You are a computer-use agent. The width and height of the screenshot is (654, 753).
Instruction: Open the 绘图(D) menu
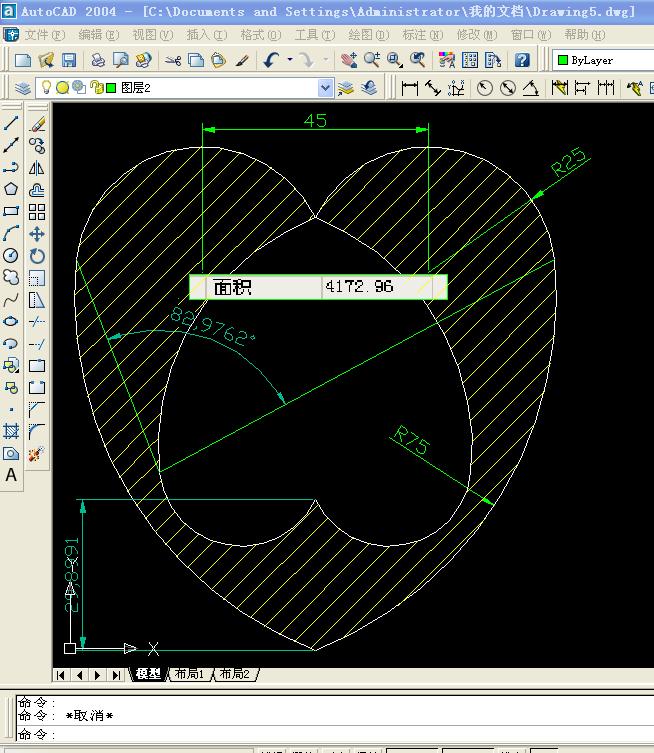369,35
